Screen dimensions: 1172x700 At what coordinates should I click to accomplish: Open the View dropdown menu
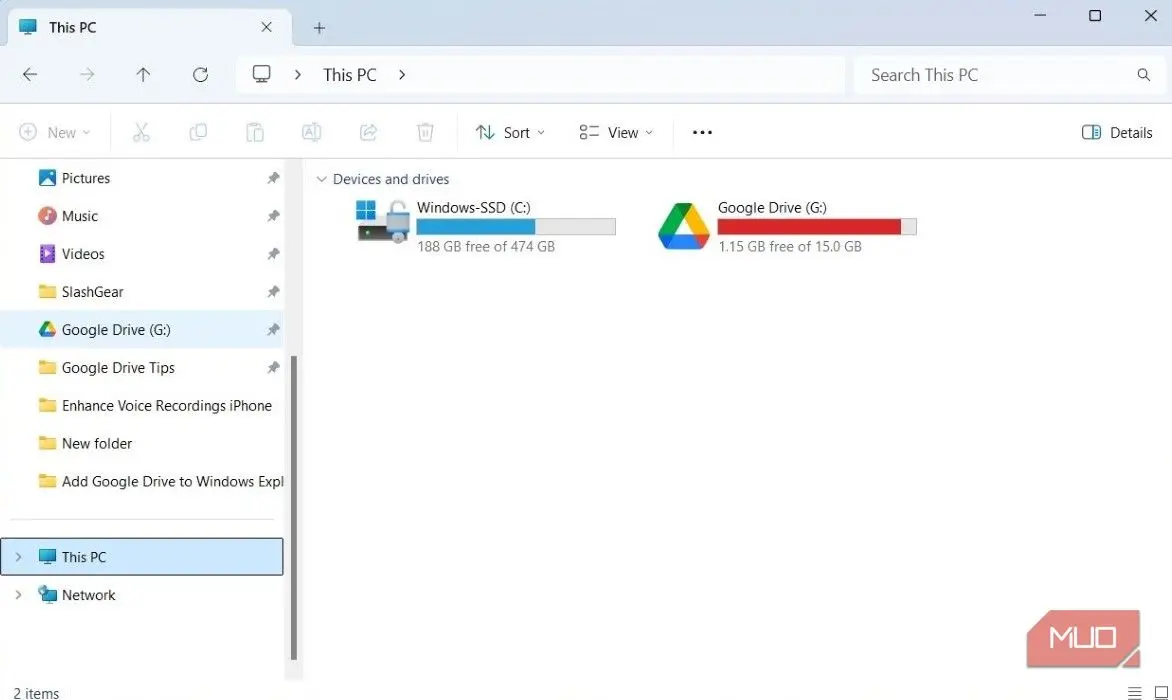pyautogui.click(x=616, y=132)
